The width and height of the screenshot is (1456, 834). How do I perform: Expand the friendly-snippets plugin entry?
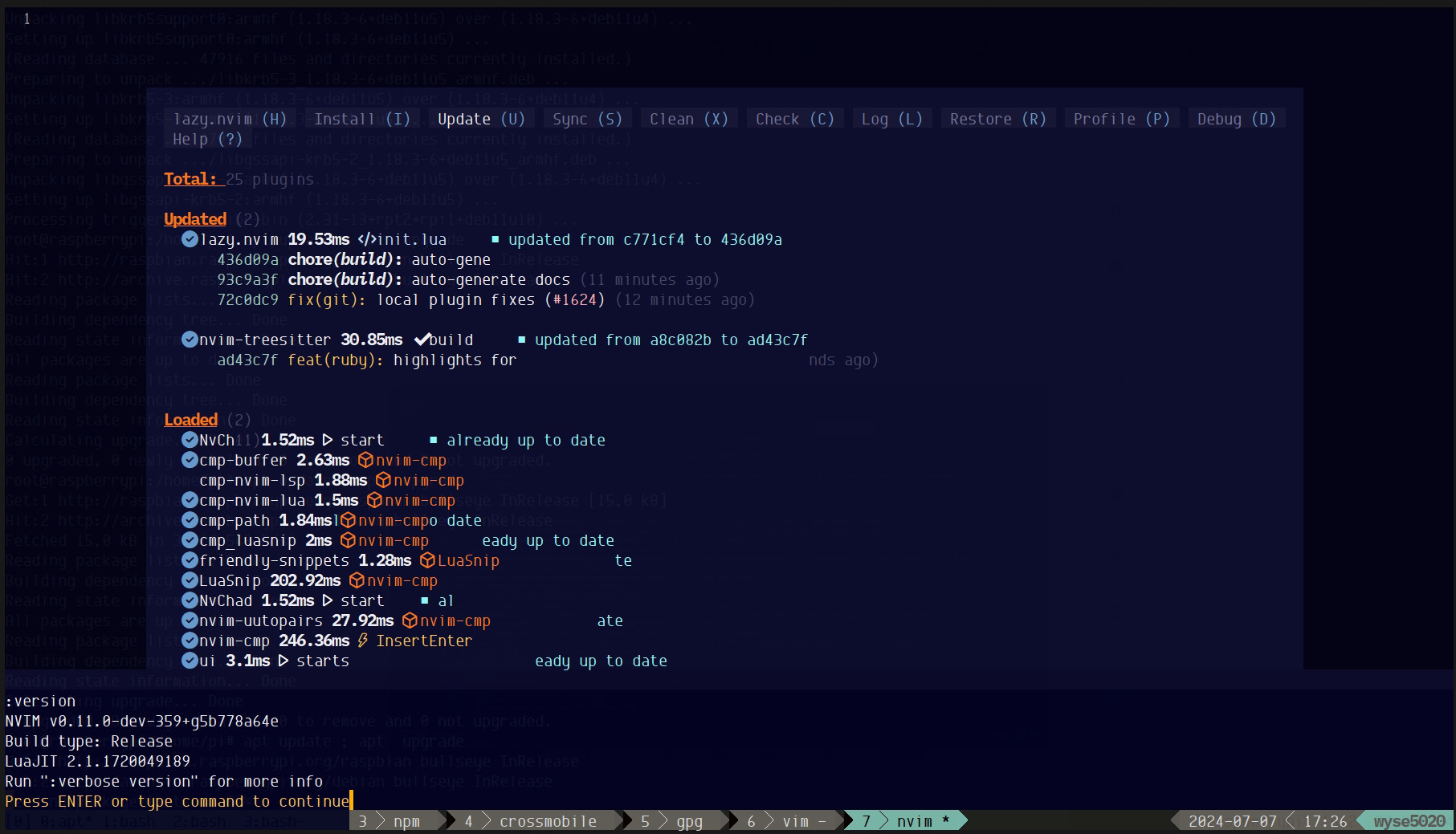[x=275, y=560]
